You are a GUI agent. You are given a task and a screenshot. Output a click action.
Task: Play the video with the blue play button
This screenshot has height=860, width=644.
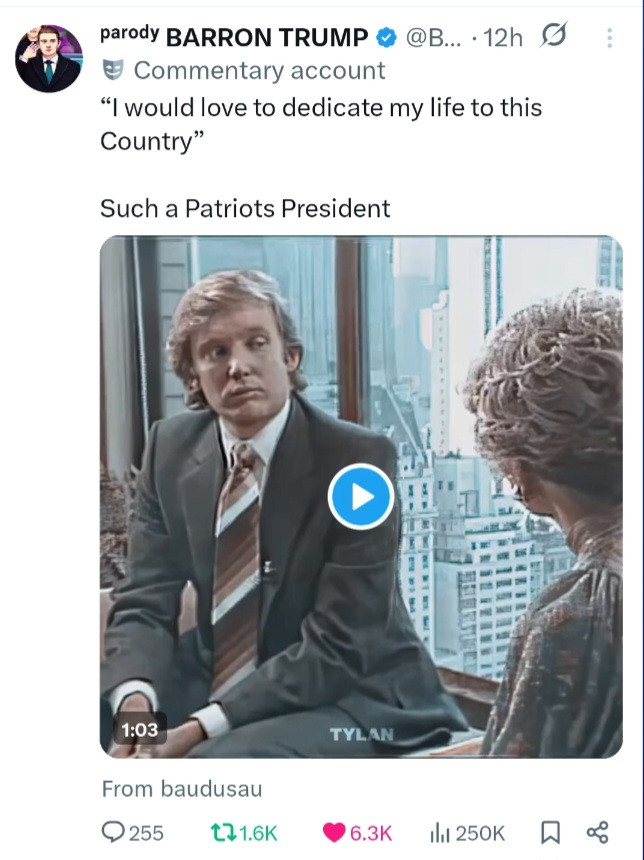(x=361, y=496)
